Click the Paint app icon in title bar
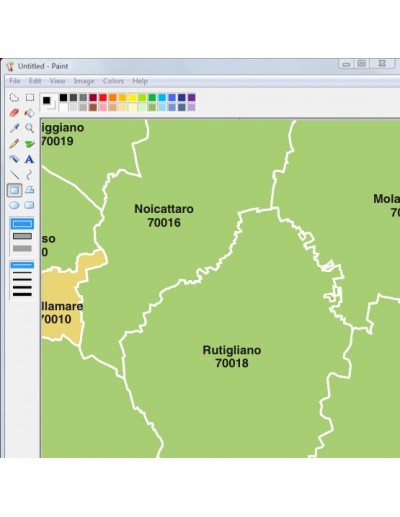This screenshot has height=517, width=400. [x=10, y=66]
